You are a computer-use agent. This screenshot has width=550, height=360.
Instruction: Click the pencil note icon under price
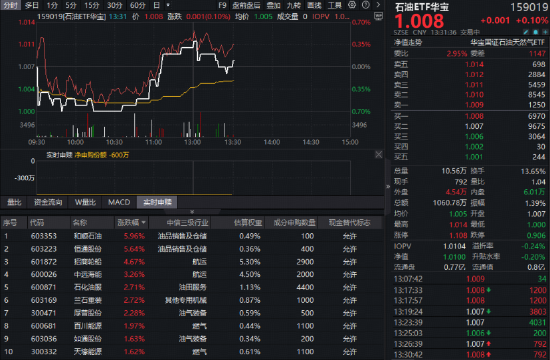coord(525,32)
